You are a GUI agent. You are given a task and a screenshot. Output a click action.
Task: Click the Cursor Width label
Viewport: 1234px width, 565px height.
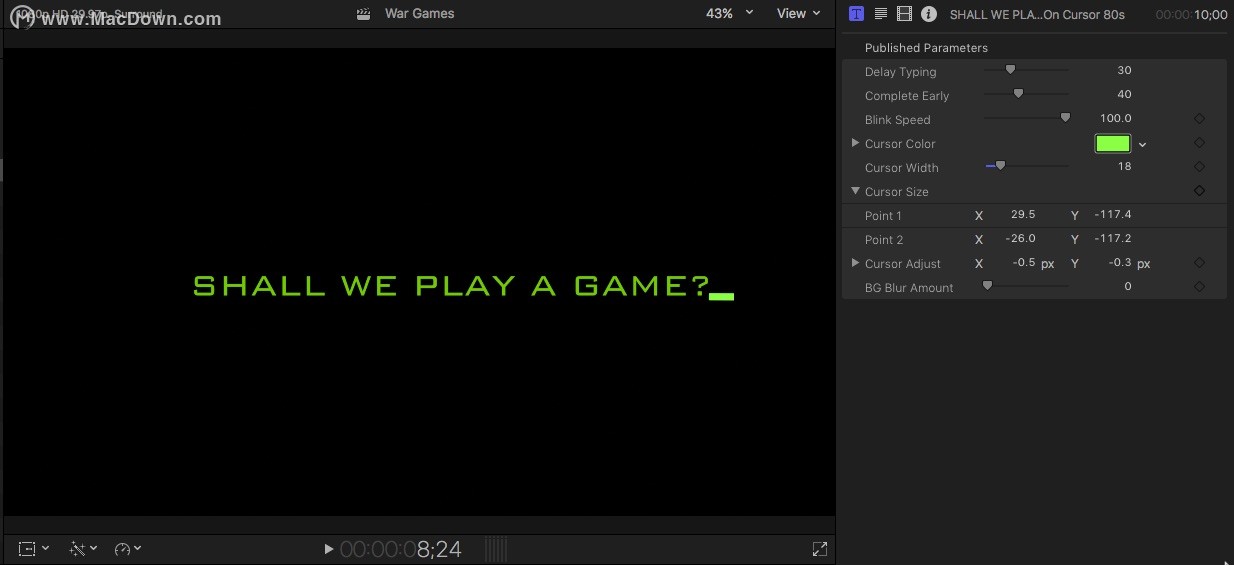pyautogui.click(x=901, y=168)
